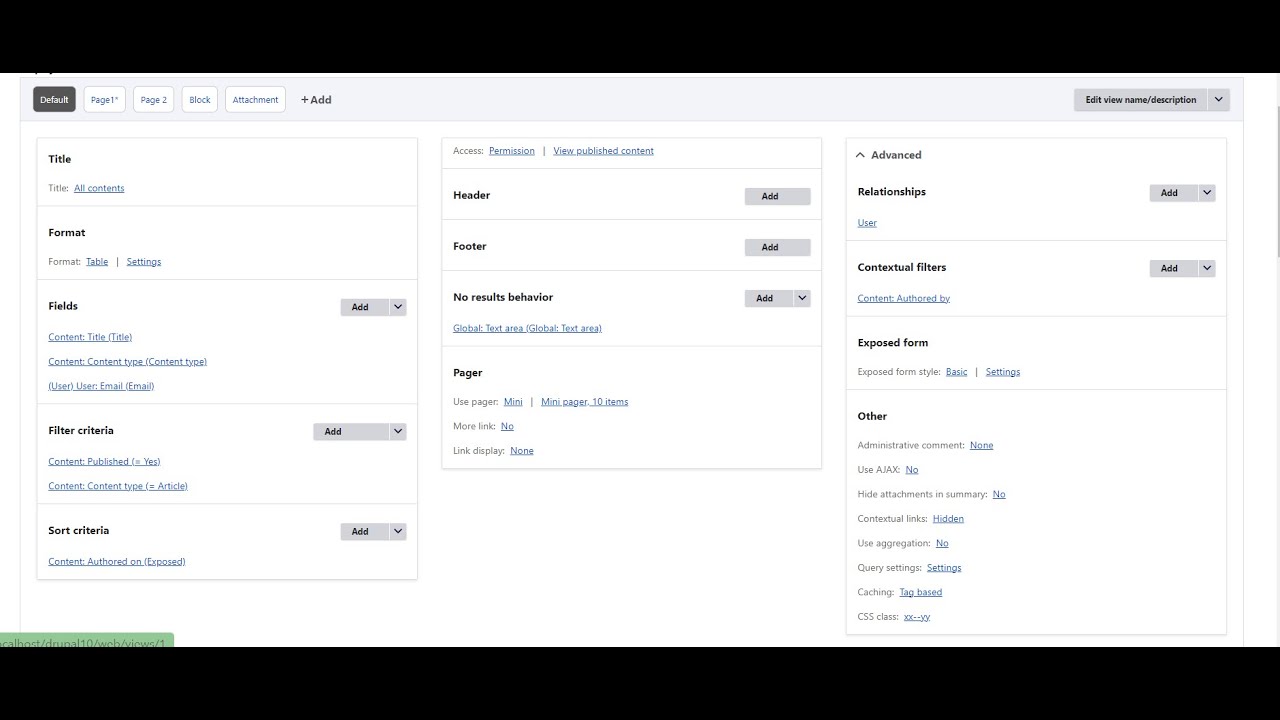Open View published content link
Viewport: 1280px width, 720px height.
(603, 151)
